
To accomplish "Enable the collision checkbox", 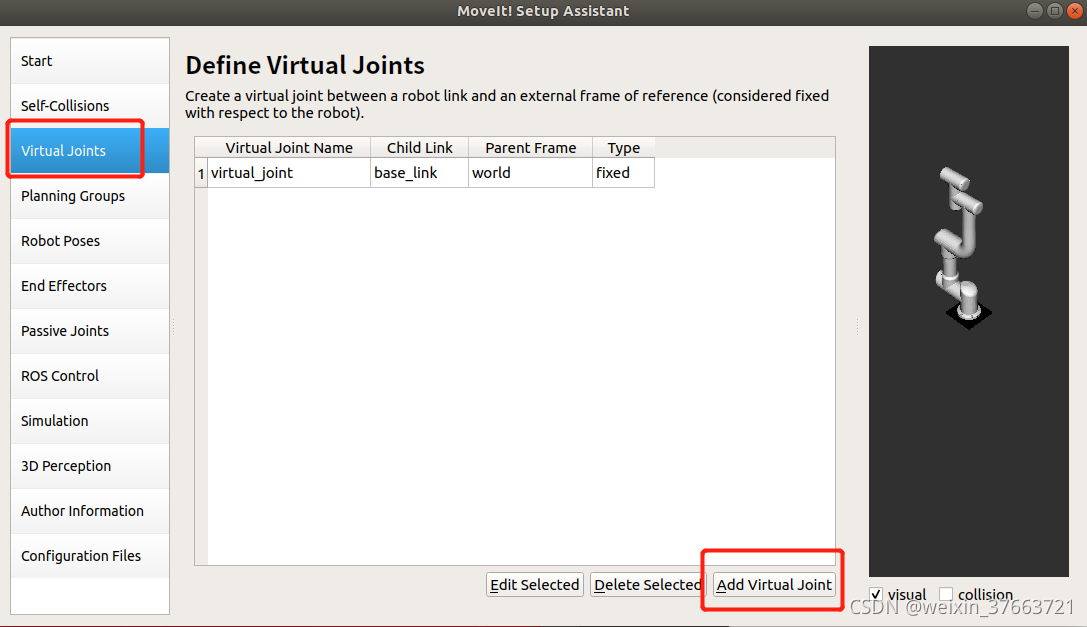I will (x=946, y=594).
